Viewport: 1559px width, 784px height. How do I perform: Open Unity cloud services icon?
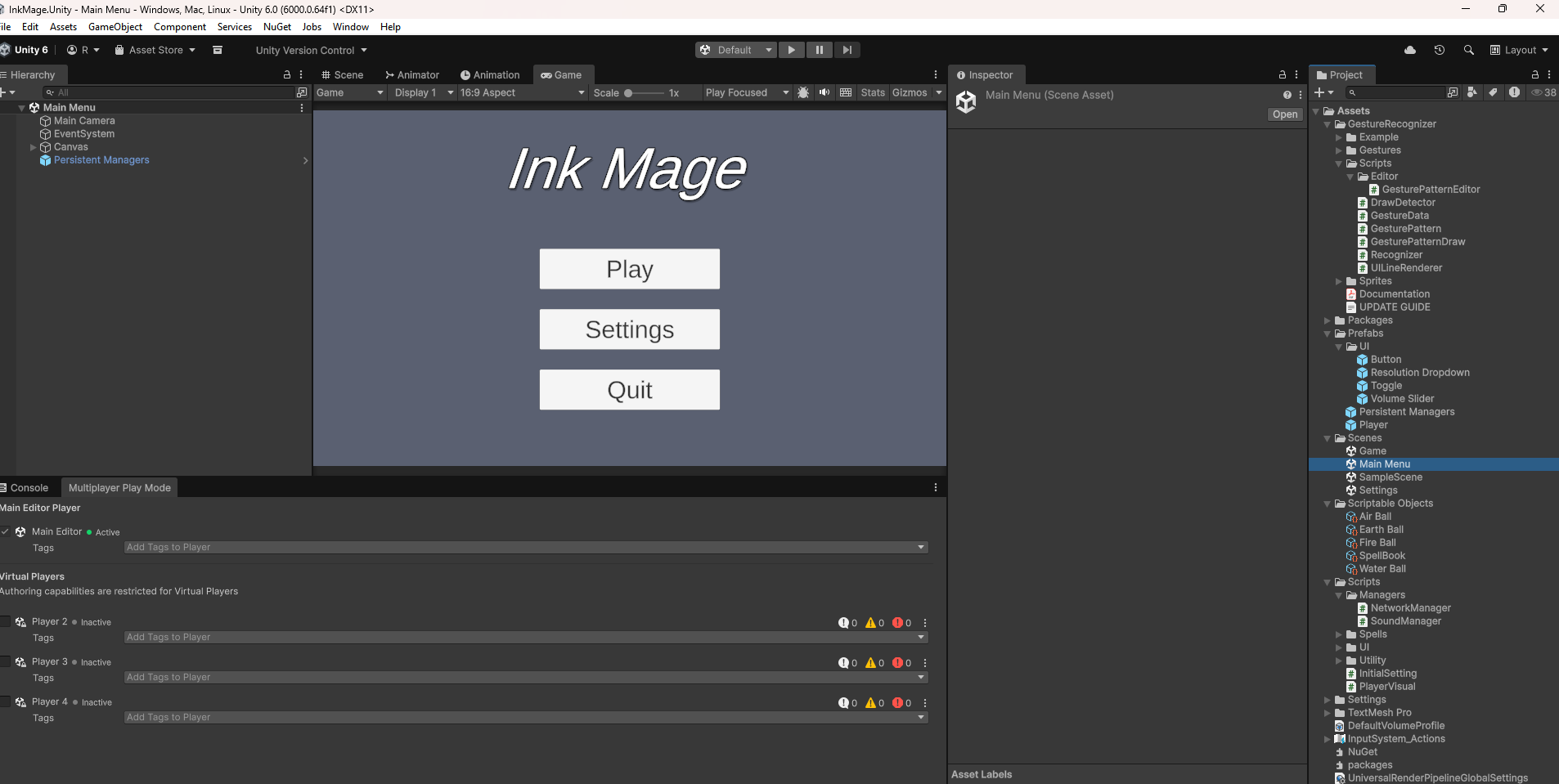click(x=1410, y=50)
